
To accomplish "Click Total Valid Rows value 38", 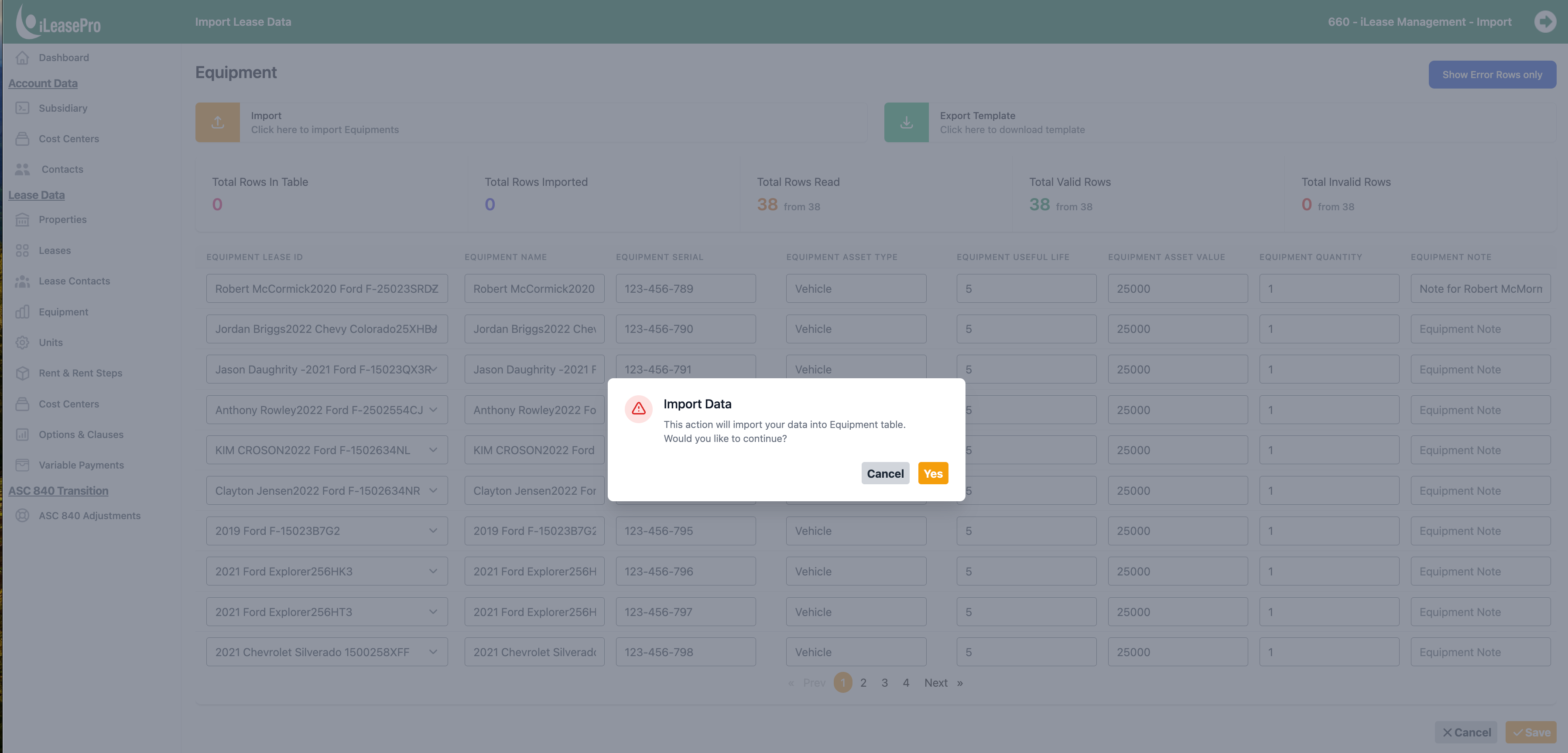I will tap(1040, 205).
